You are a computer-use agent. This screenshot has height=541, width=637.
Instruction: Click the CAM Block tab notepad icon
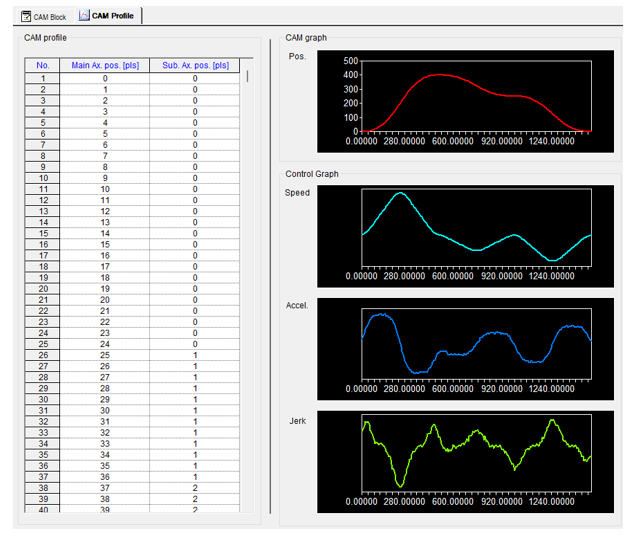[26, 17]
